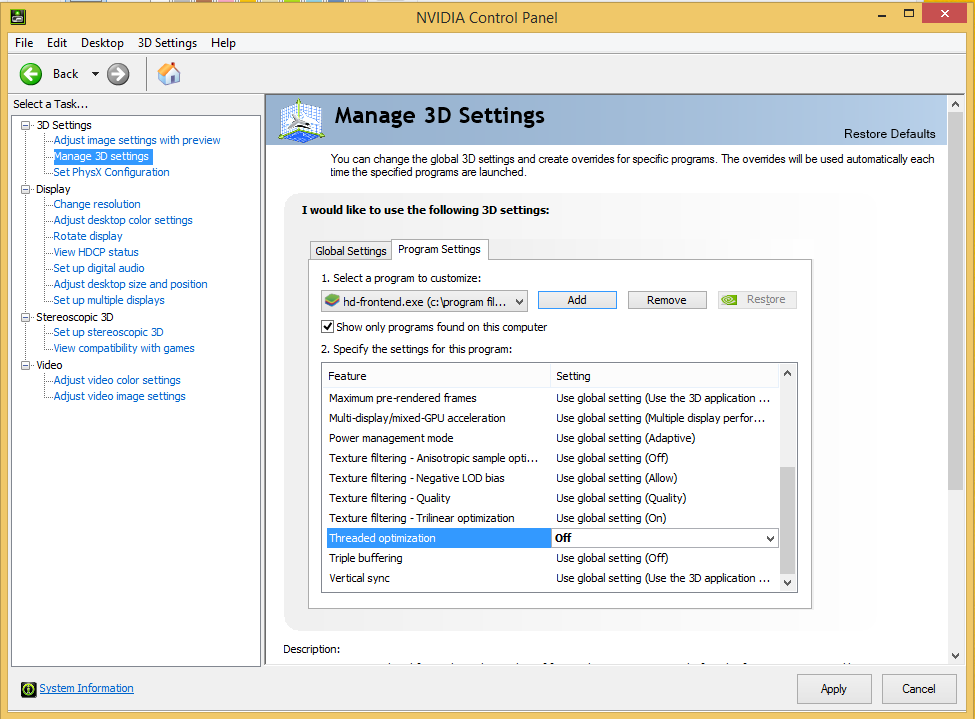Image resolution: width=975 pixels, height=719 pixels.
Task: Open the File menu
Action: (x=24, y=42)
